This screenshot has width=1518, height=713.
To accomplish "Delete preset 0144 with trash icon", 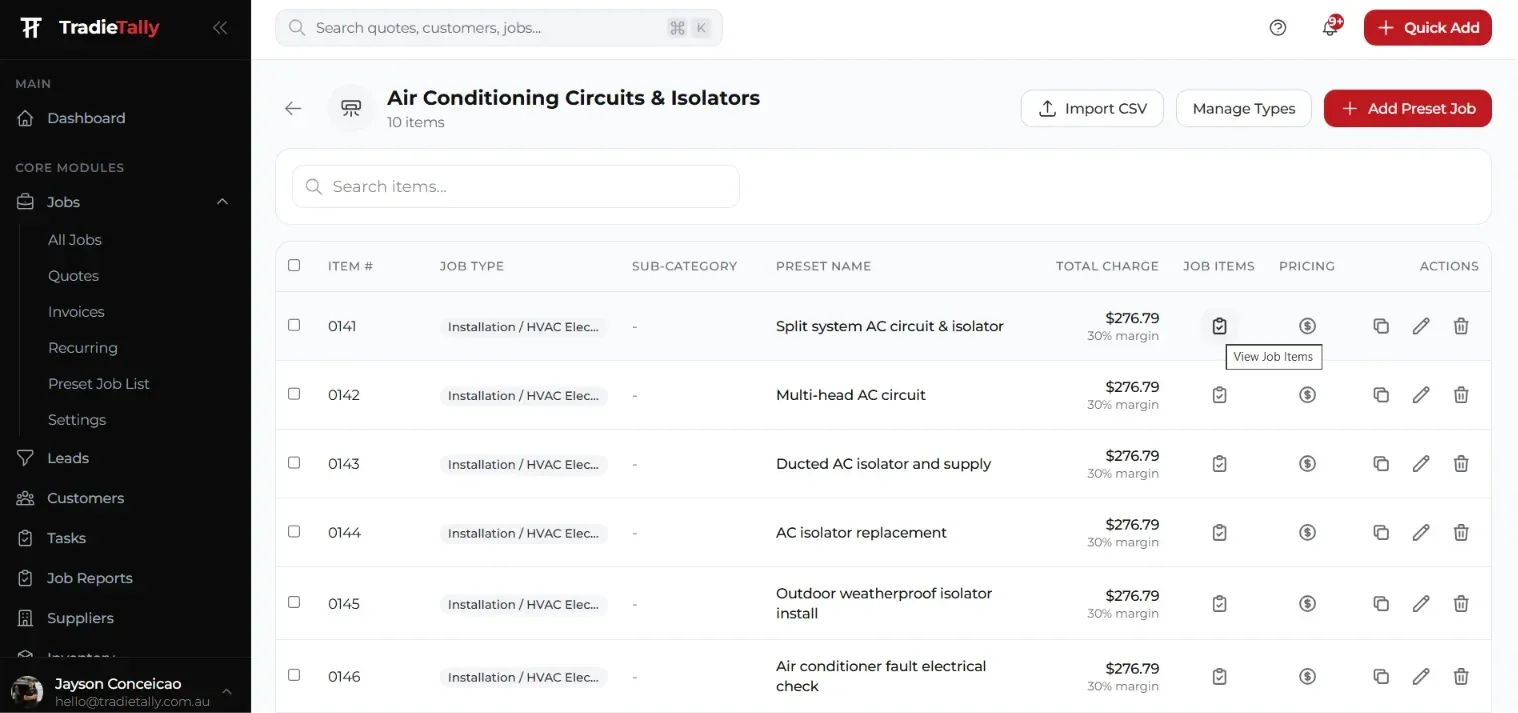I will [x=1461, y=533].
